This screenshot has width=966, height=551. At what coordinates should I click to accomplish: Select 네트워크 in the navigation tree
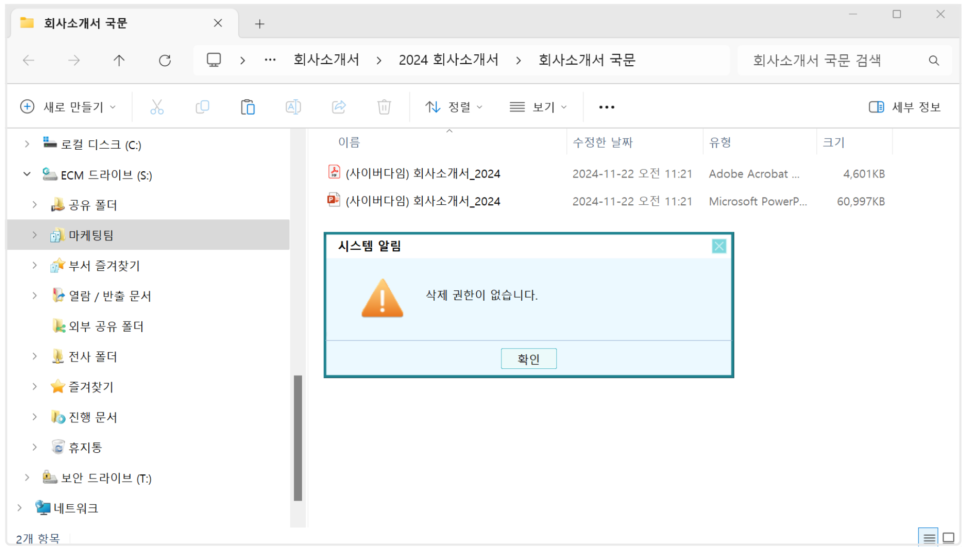(75, 508)
